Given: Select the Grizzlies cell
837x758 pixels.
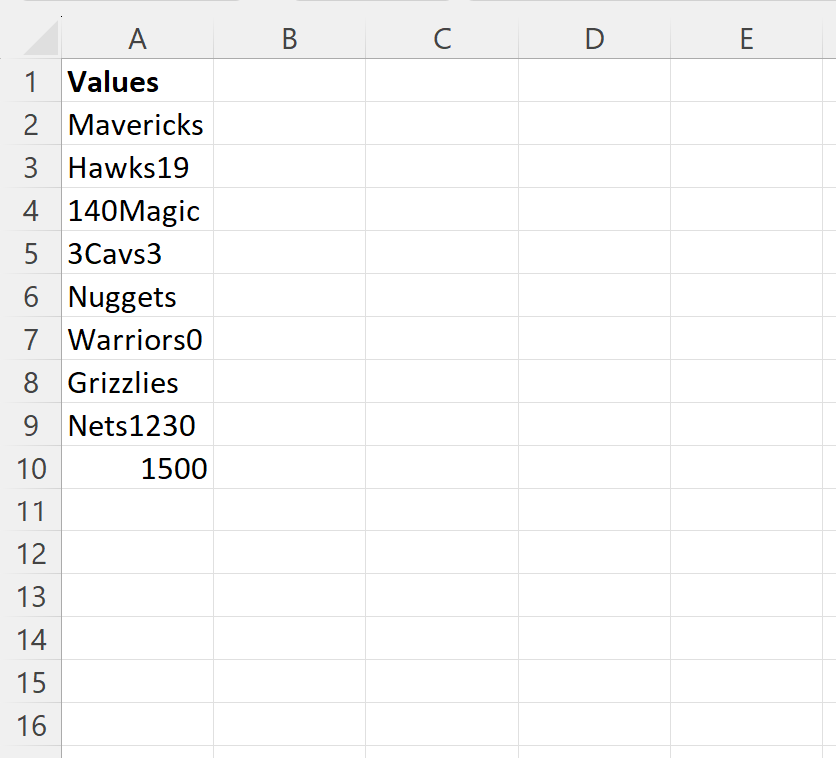Looking at the screenshot, I should pyautogui.click(x=137, y=383).
